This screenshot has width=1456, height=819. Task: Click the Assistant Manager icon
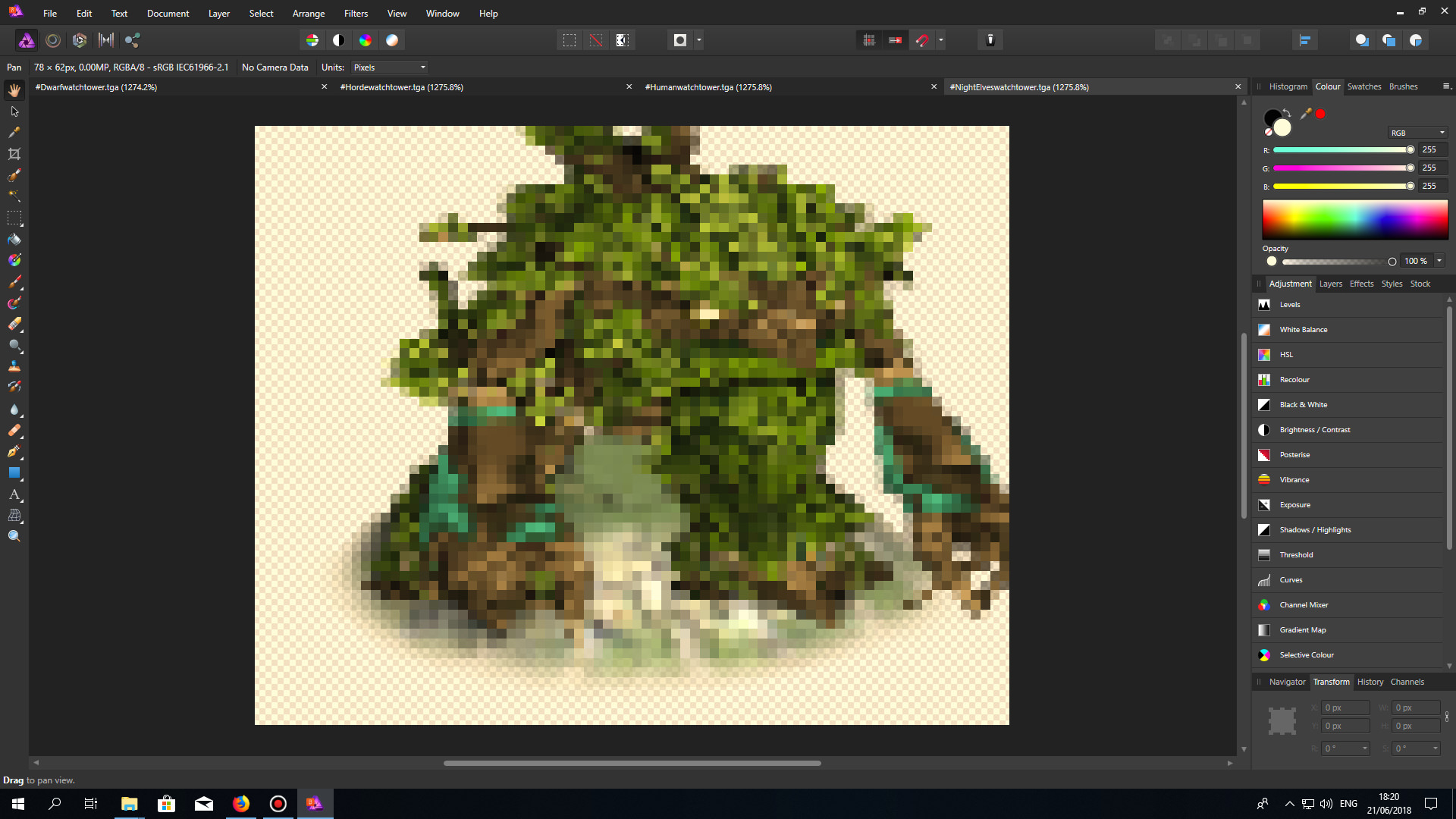990,40
